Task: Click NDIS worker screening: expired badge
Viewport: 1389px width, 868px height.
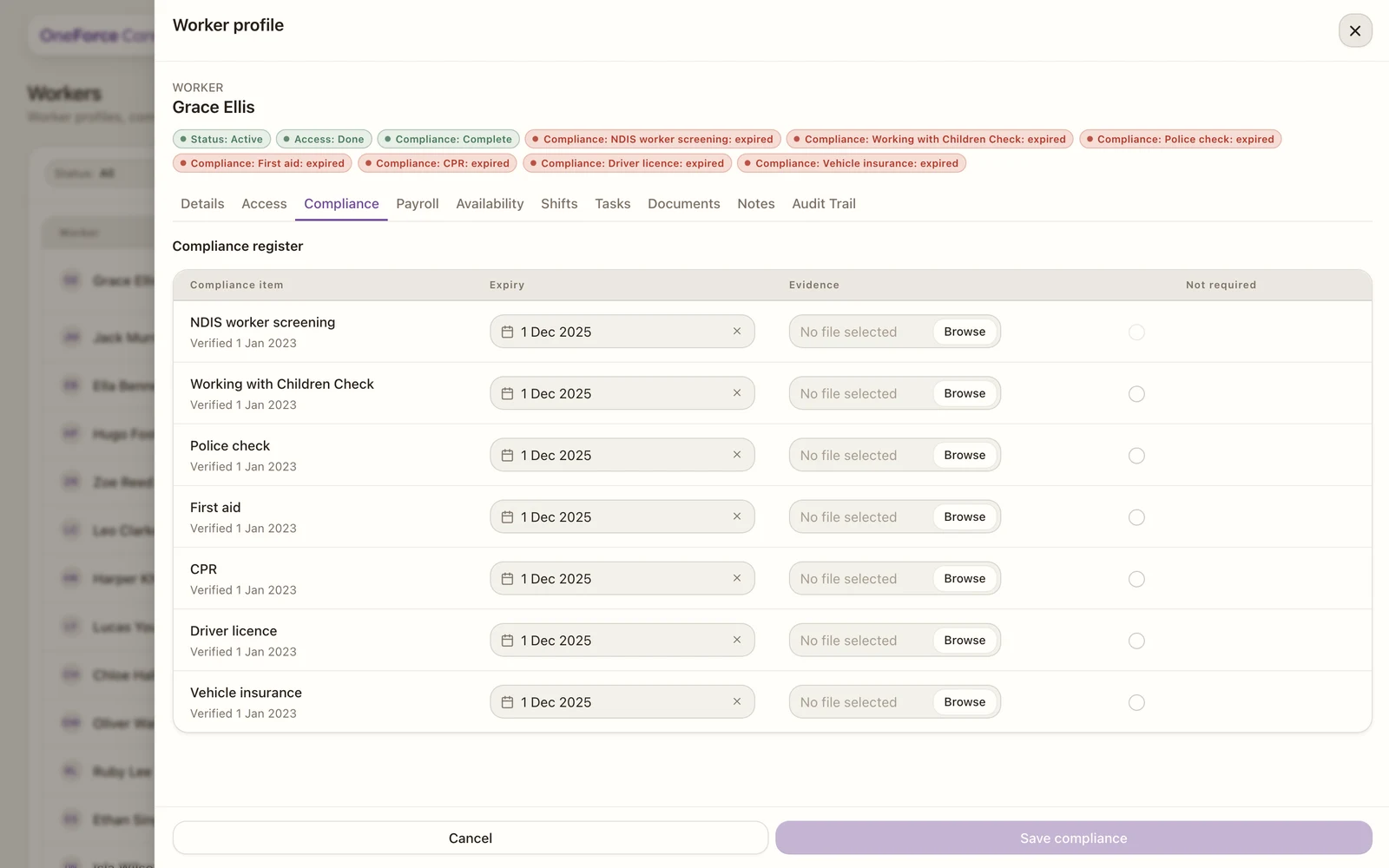Action: (653, 139)
